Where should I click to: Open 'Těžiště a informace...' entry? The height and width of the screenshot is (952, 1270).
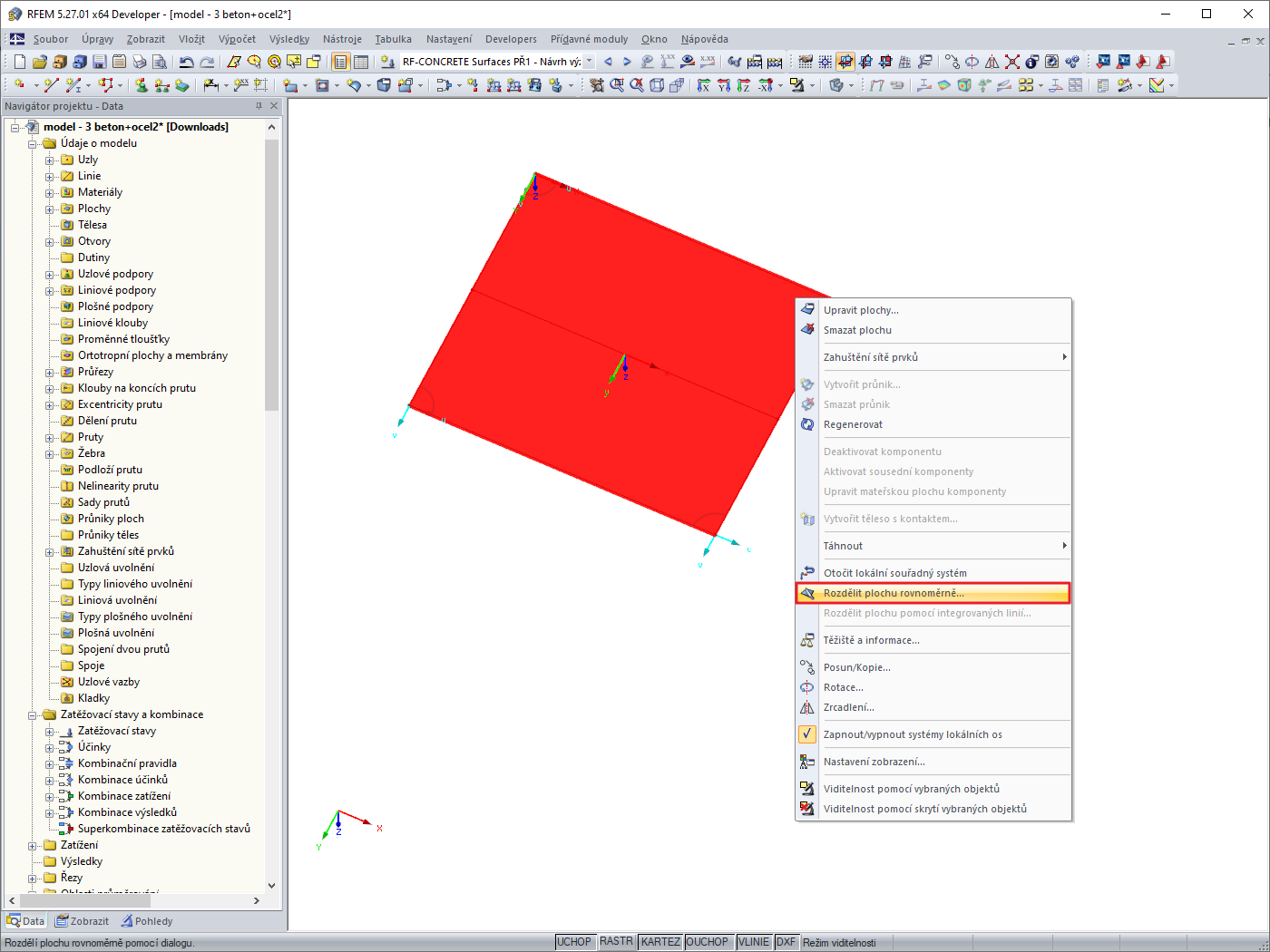933,640
